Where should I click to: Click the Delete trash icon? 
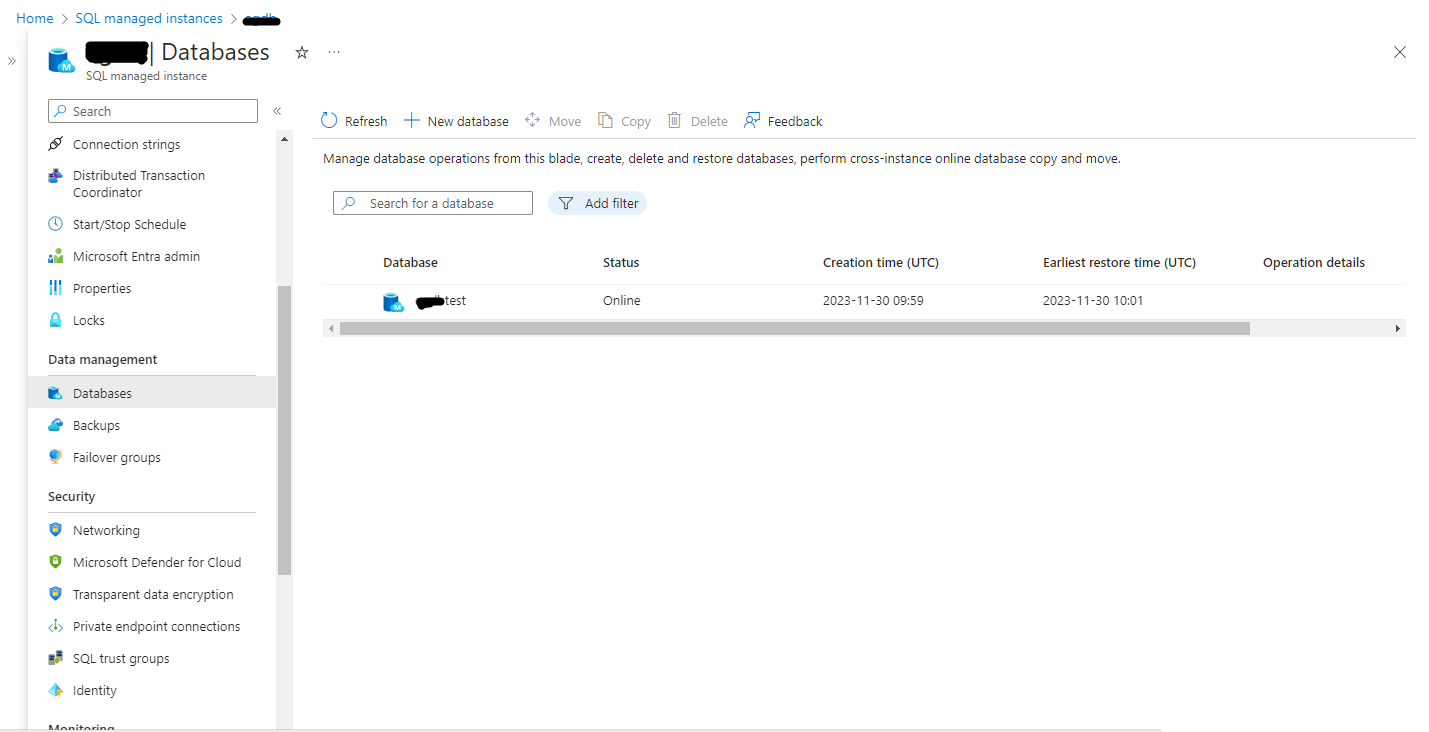tap(674, 120)
